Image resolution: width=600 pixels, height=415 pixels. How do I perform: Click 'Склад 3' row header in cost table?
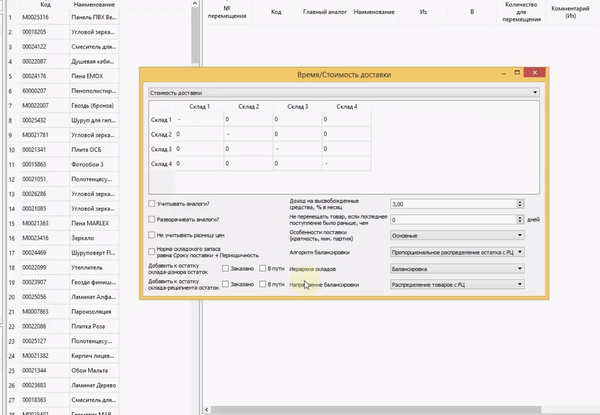click(x=161, y=149)
